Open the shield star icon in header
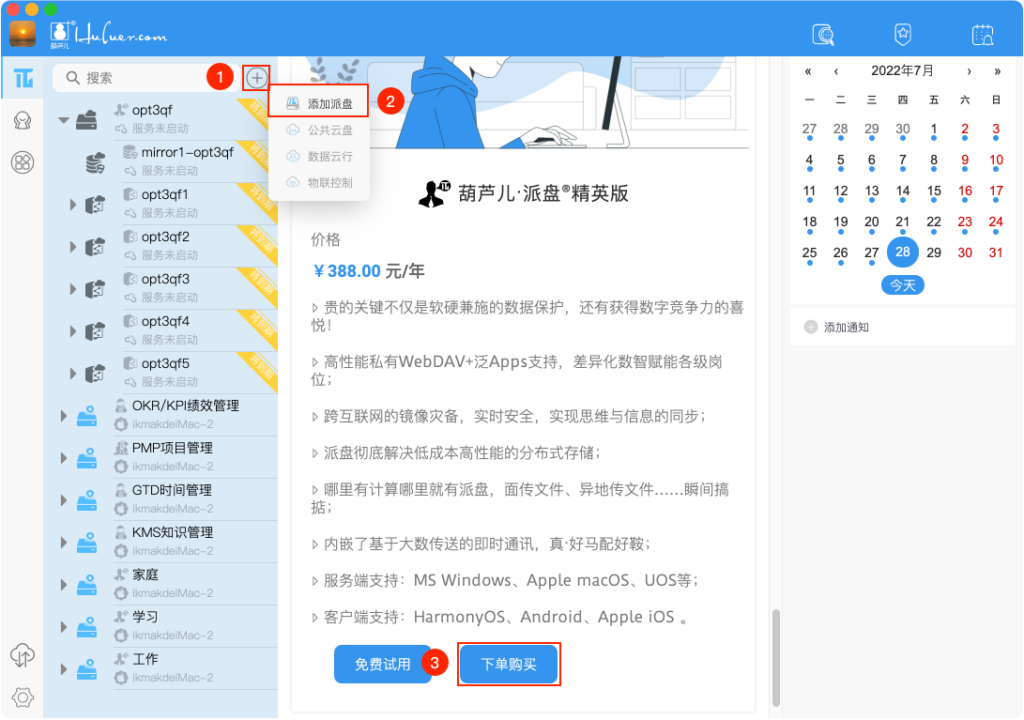 point(903,34)
